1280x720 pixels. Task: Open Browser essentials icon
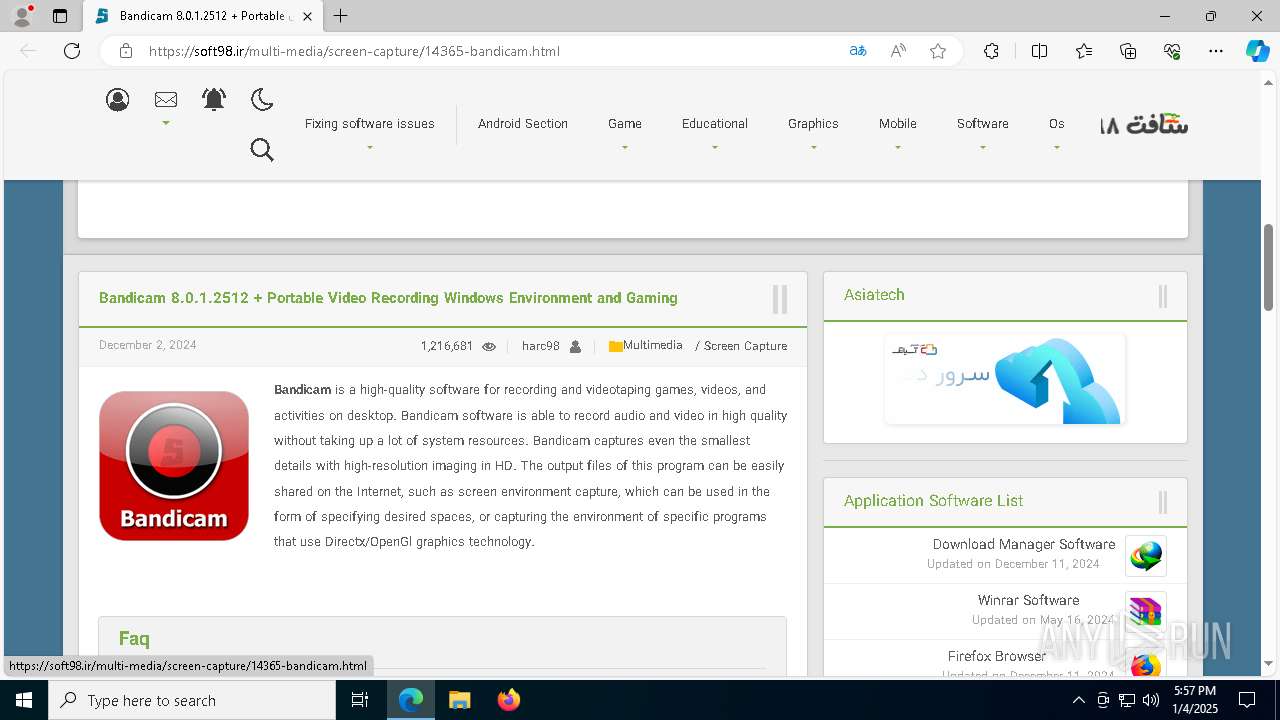[1172, 51]
